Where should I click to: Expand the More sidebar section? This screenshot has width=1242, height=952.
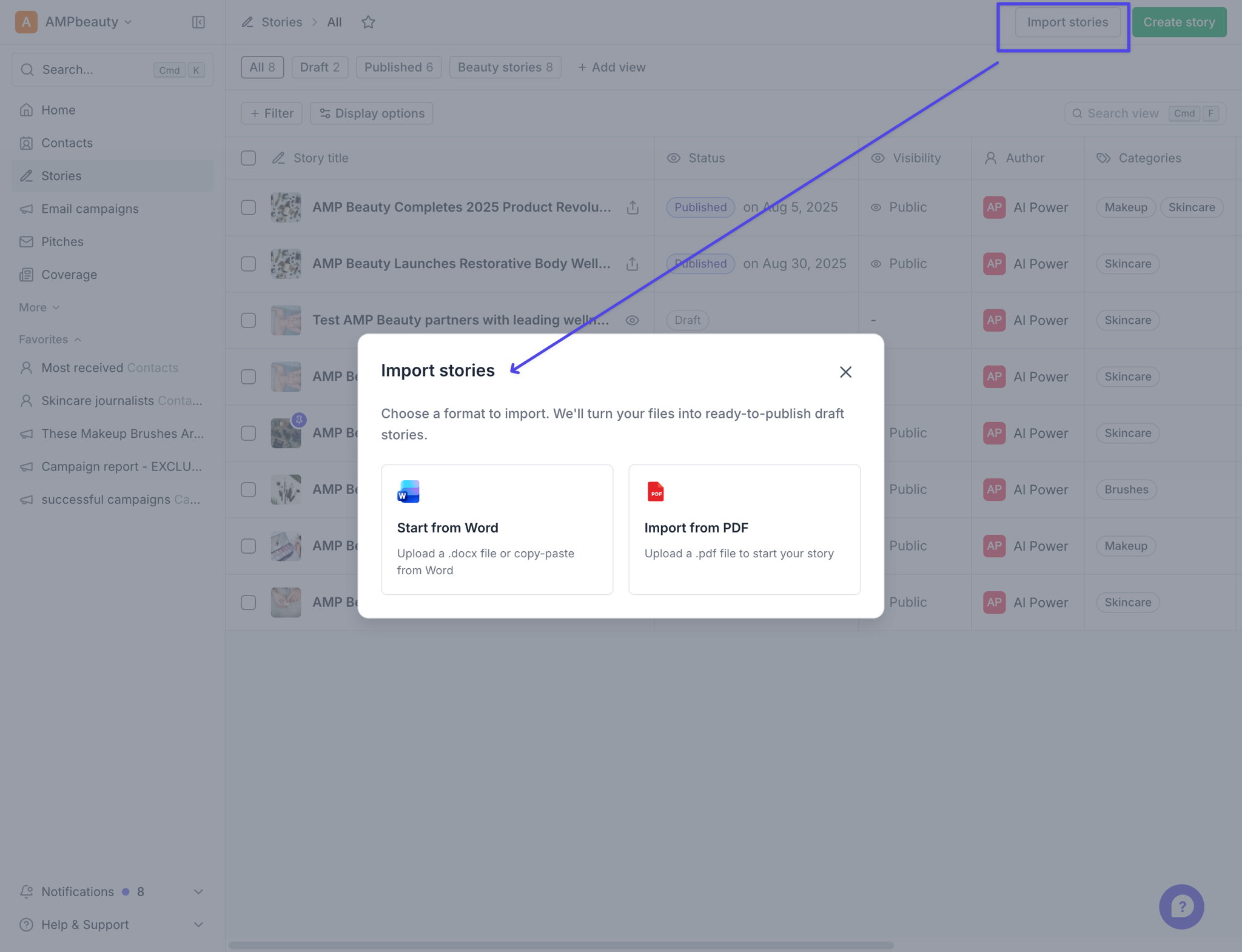[x=39, y=307]
